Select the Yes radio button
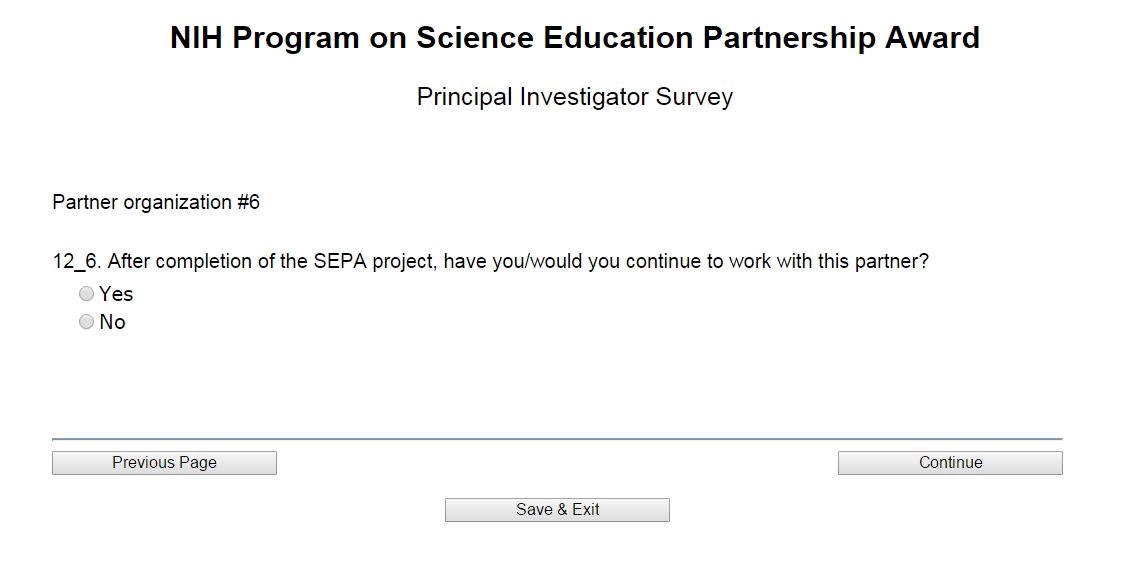This screenshot has width=1131, height=575. point(87,294)
